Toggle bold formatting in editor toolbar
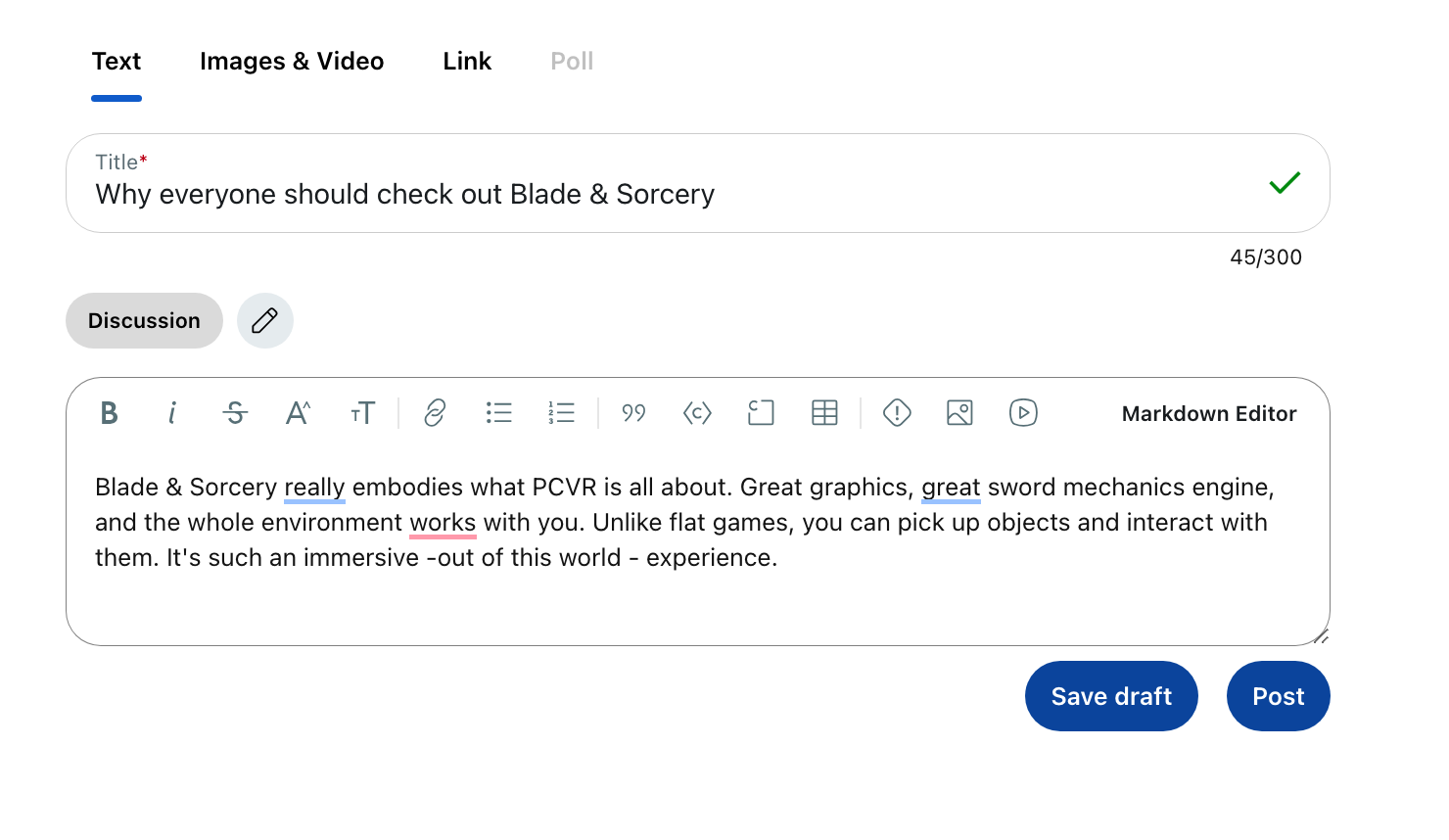Image resolution: width=1449 pixels, height=840 pixels. click(110, 413)
